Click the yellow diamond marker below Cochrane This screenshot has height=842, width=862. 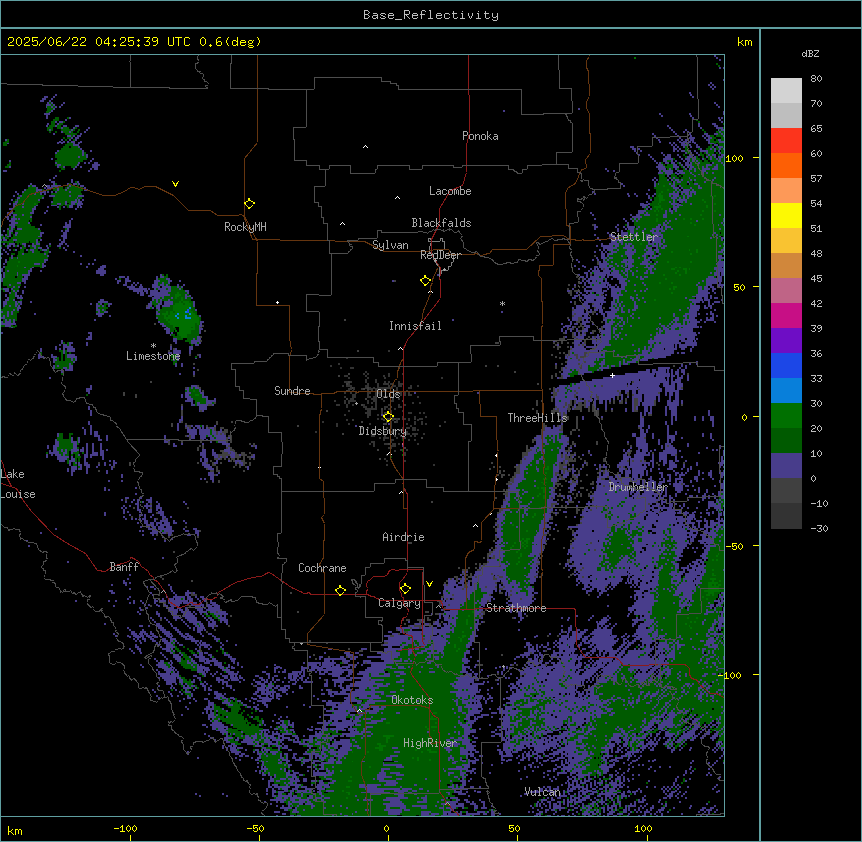(x=340, y=590)
